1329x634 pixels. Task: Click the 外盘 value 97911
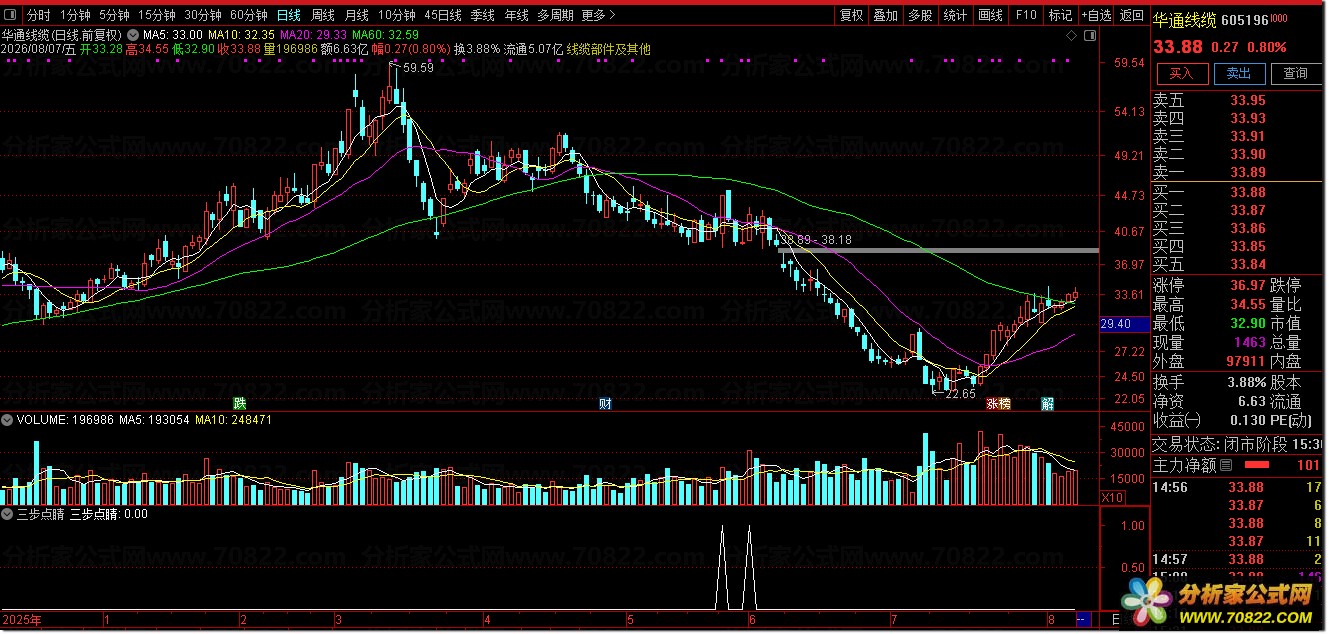[x=1246, y=361]
